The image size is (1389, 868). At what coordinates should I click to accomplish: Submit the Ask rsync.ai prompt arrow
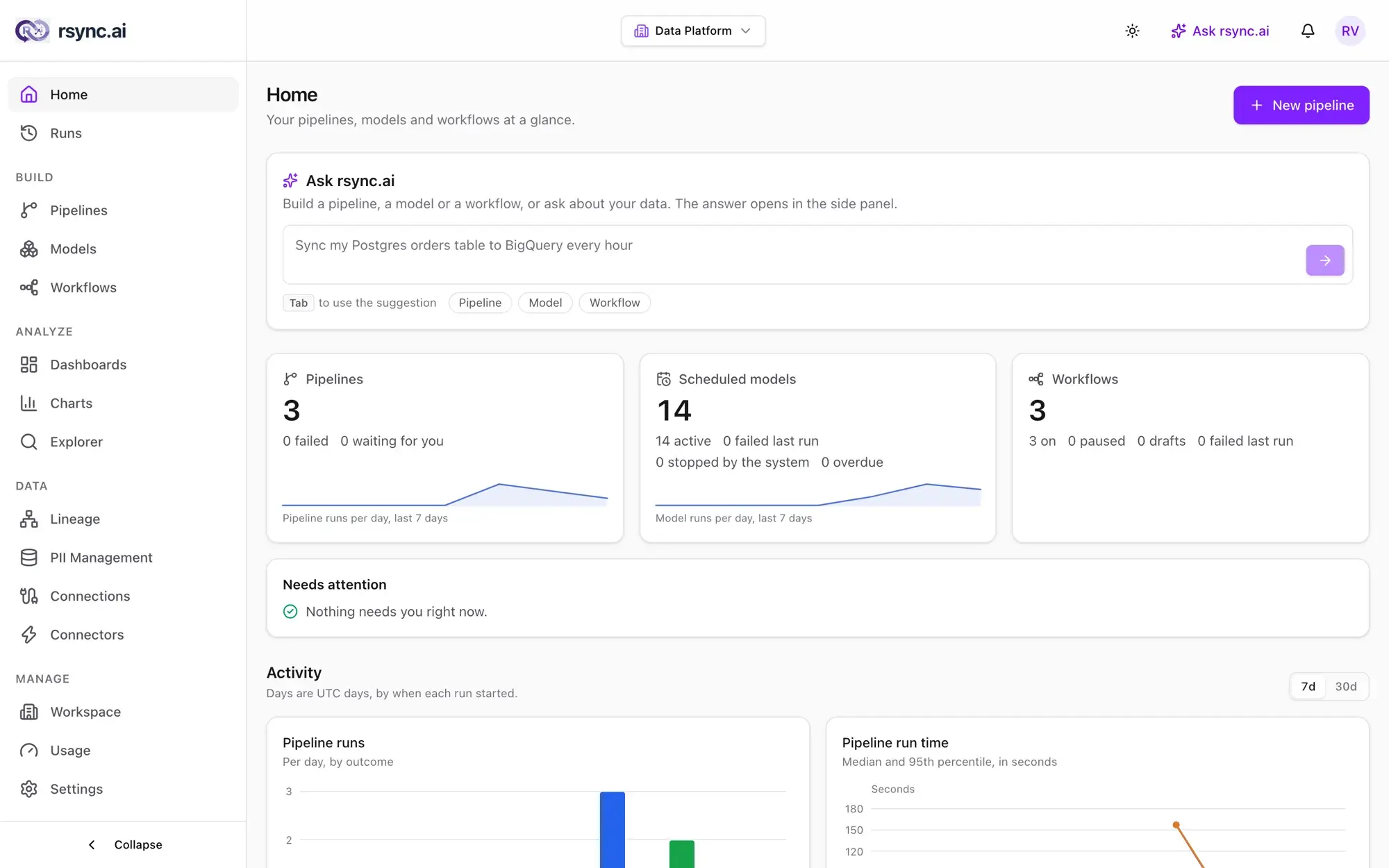pyautogui.click(x=1325, y=260)
